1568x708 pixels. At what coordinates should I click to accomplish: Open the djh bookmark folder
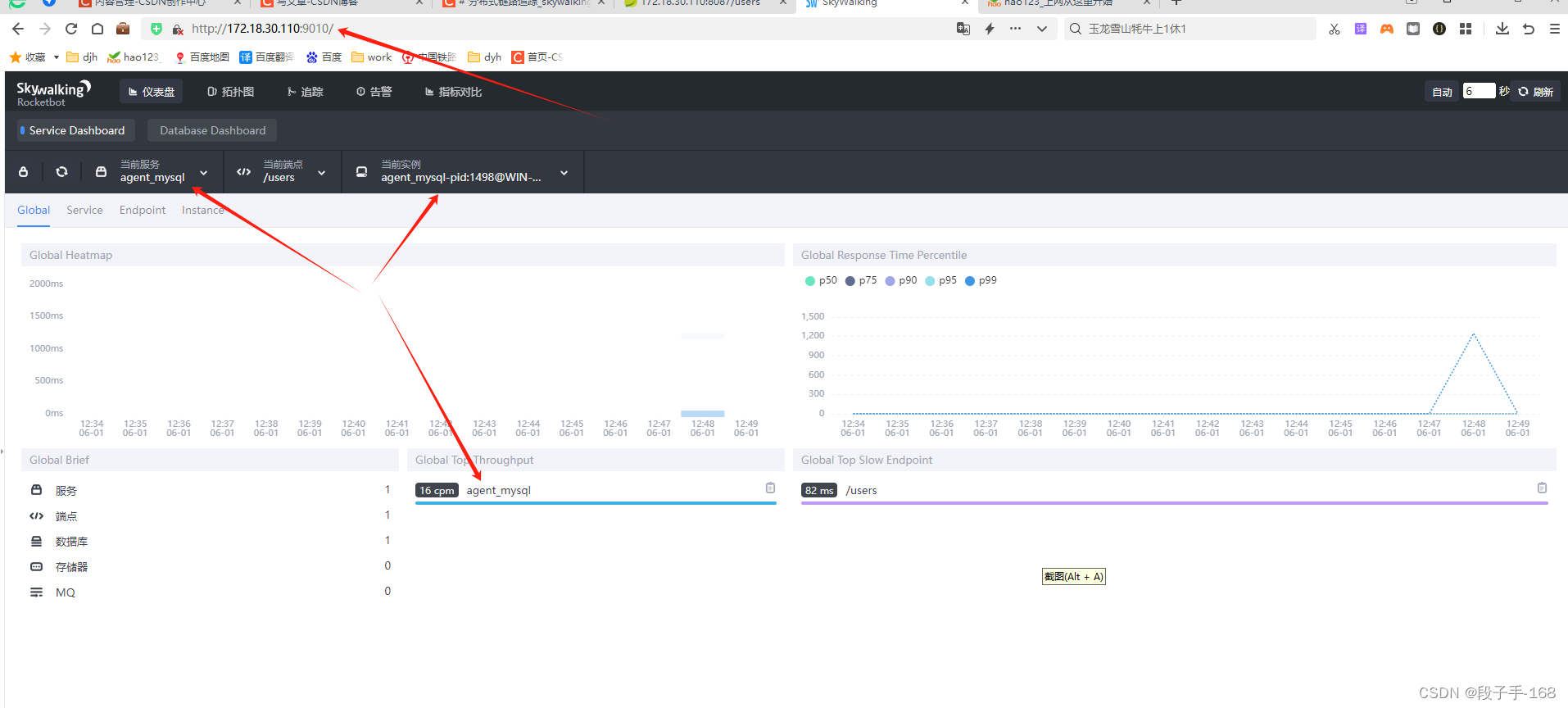coord(82,57)
